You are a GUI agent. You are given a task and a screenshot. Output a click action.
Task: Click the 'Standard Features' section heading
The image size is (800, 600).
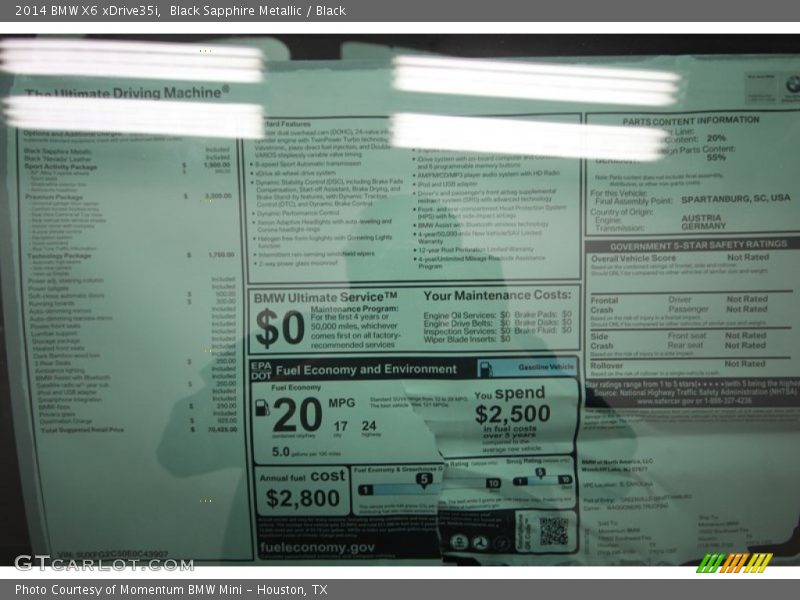coord(286,124)
